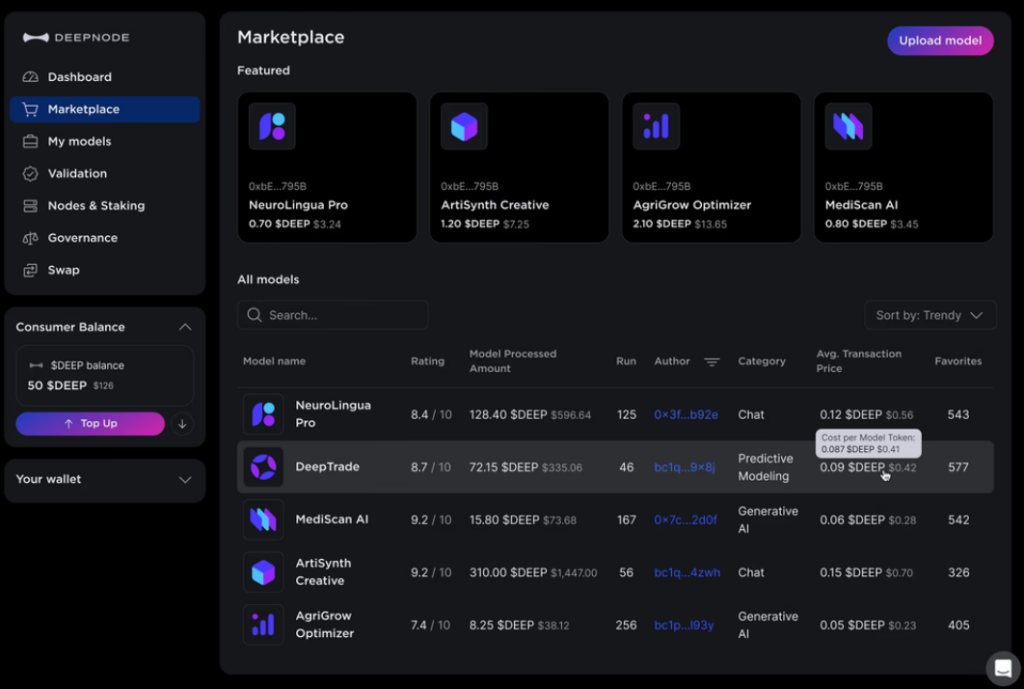The height and width of the screenshot is (689, 1024).
Task: Open Nodes & Staking in the sidebar
Action: (96, 206)
